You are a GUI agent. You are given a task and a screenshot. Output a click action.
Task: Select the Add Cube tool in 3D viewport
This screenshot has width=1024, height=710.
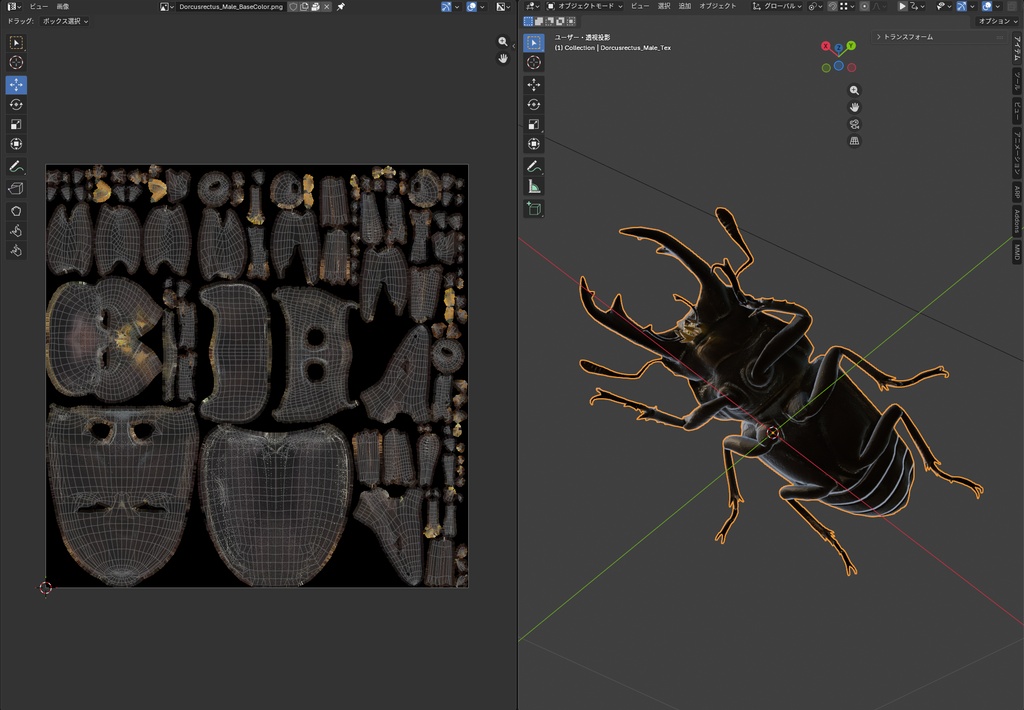(534, 209)
